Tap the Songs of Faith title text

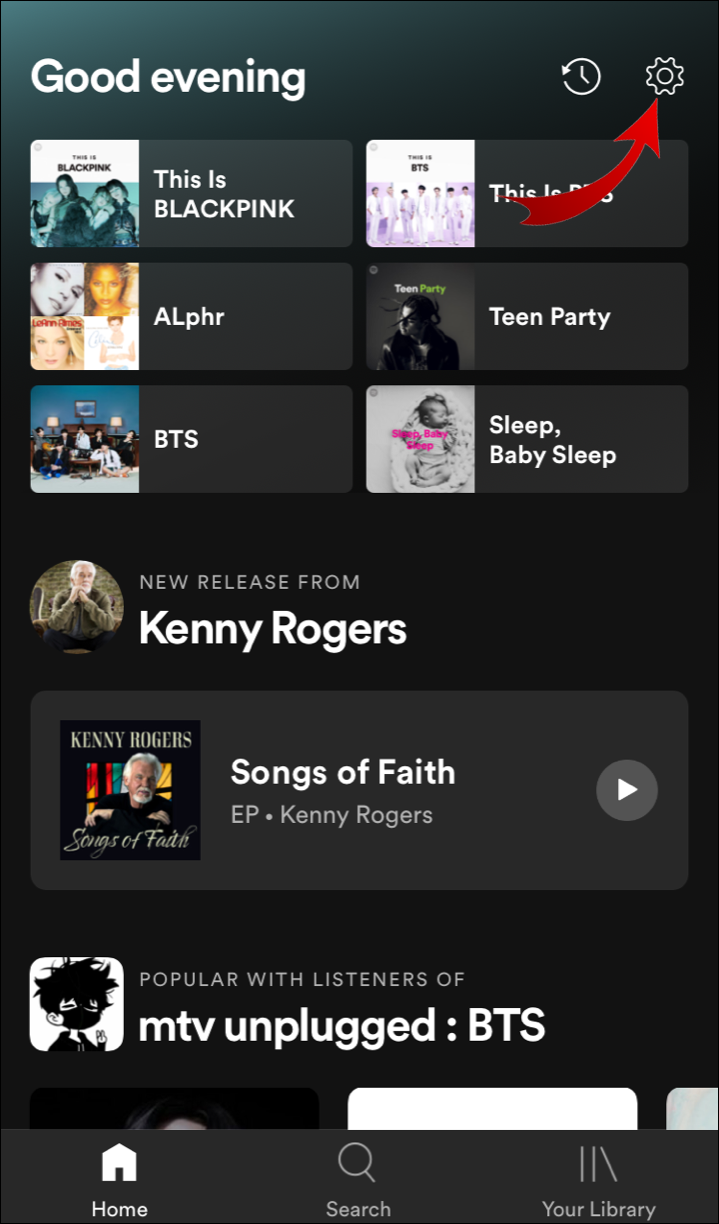click(342, 772)
